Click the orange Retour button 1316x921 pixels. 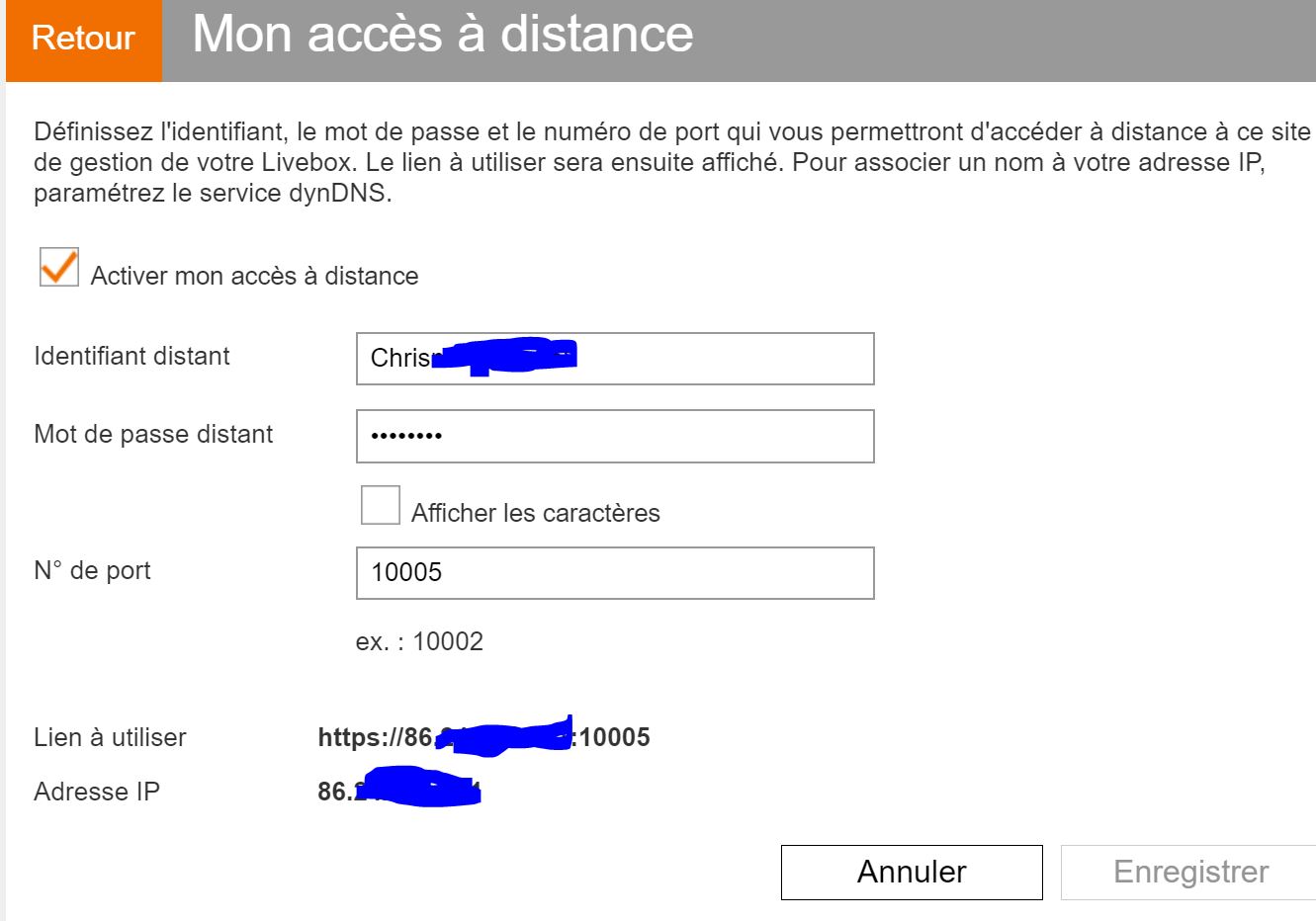coord(83,39)
